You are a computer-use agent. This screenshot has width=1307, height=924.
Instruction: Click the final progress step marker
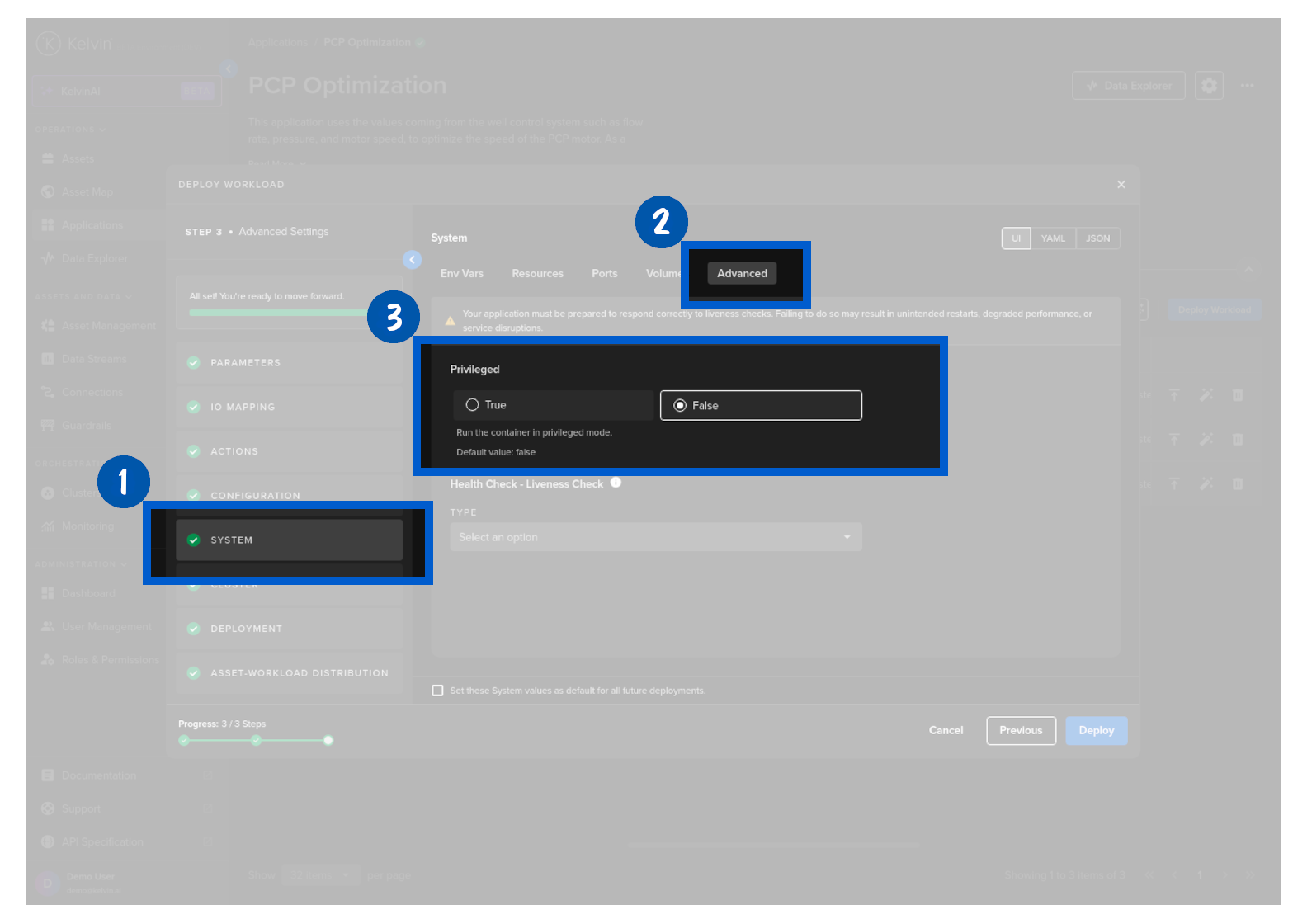point(328,740)
